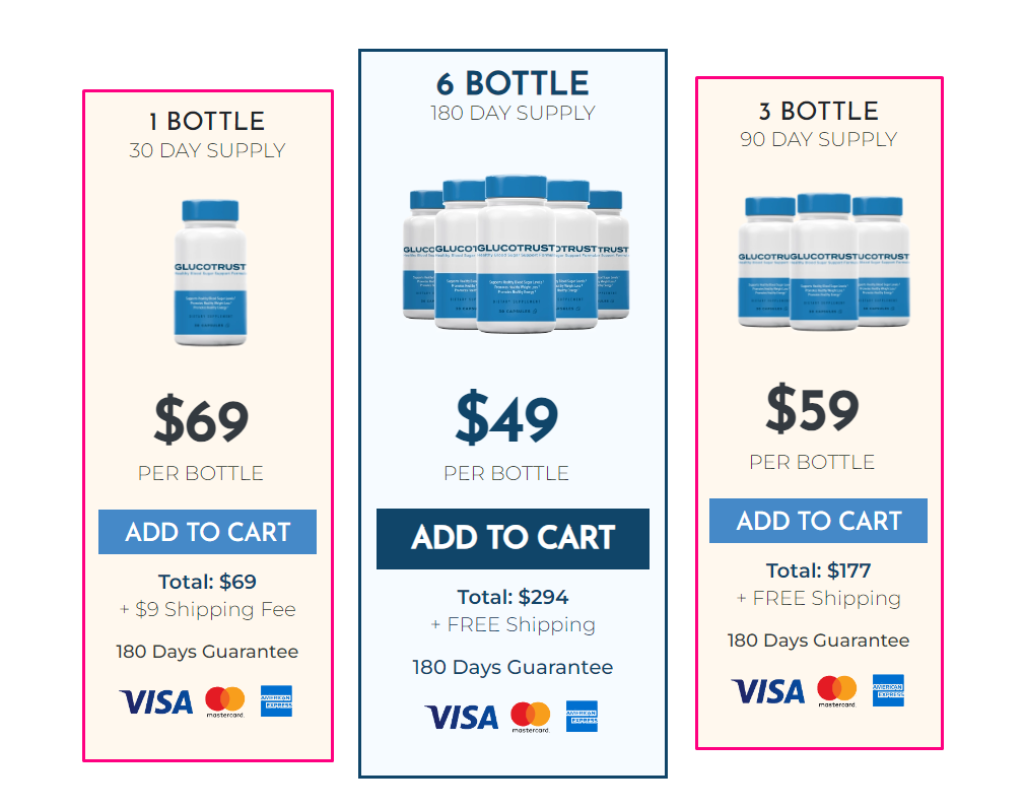Click the Mastercard icon under 3 Bottle
Screen dimensions: 1024x808
(x=836, y=691)
